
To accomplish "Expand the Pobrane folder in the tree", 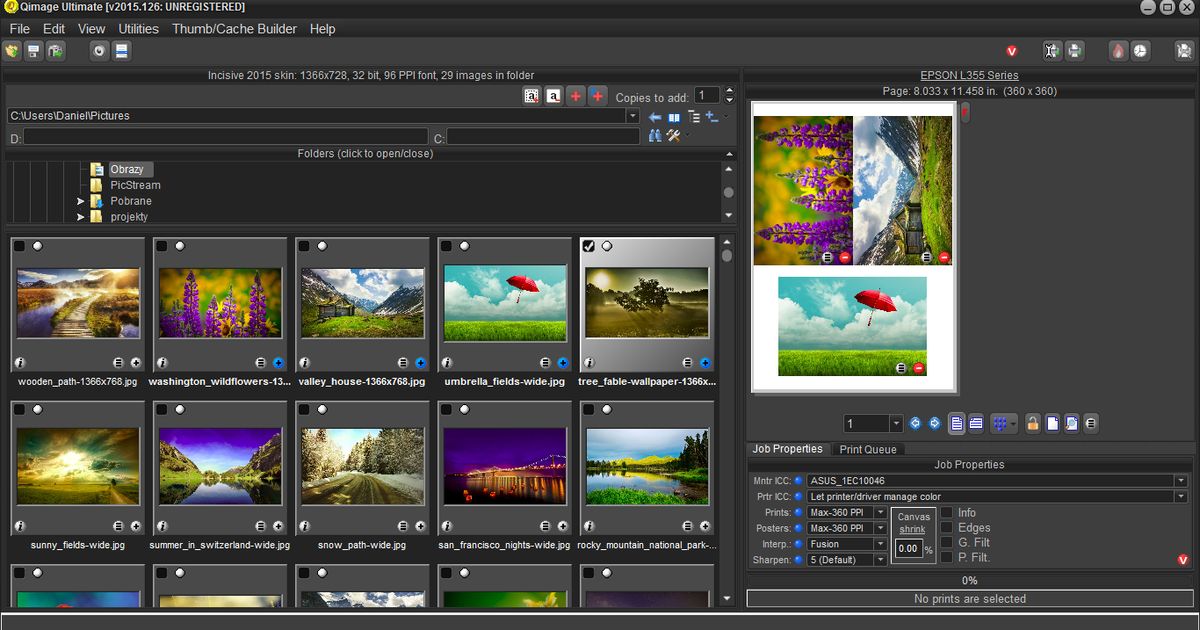I will [81, 200].
